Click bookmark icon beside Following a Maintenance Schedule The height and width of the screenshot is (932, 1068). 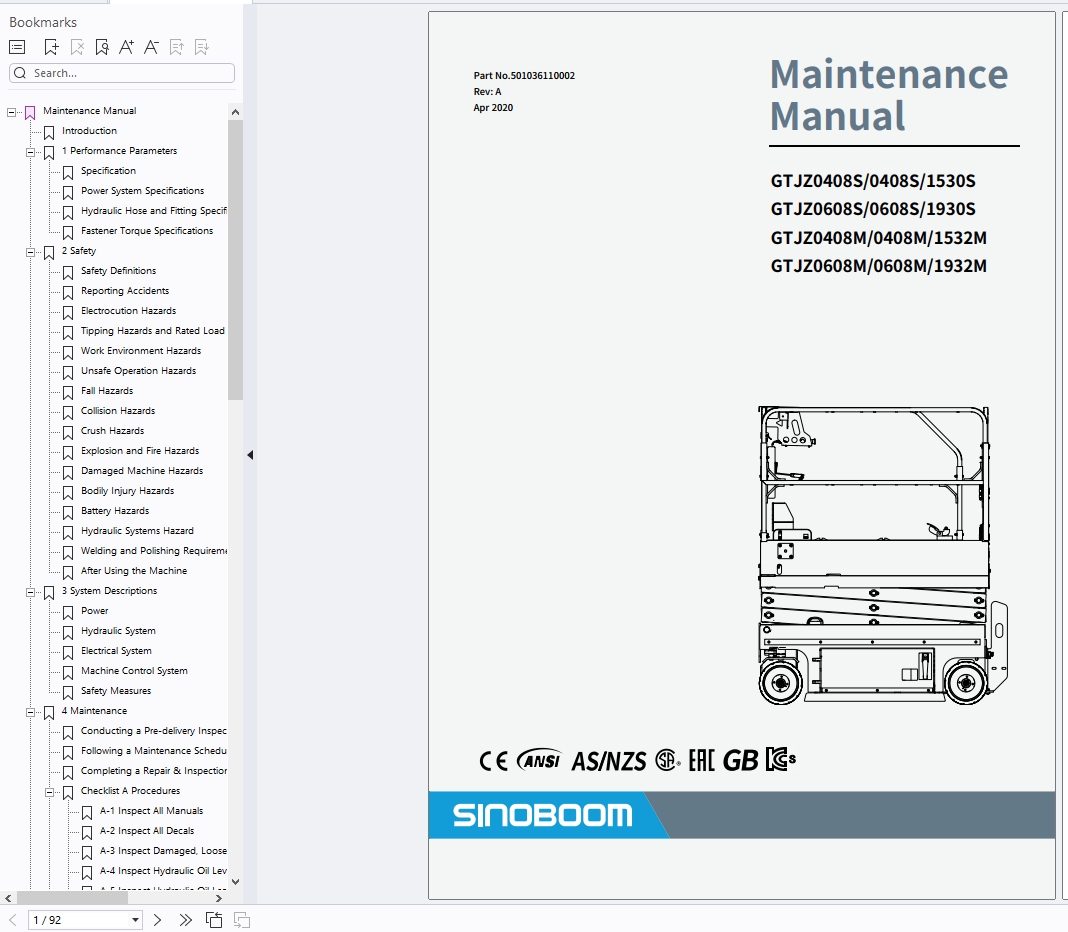(68, 752)
